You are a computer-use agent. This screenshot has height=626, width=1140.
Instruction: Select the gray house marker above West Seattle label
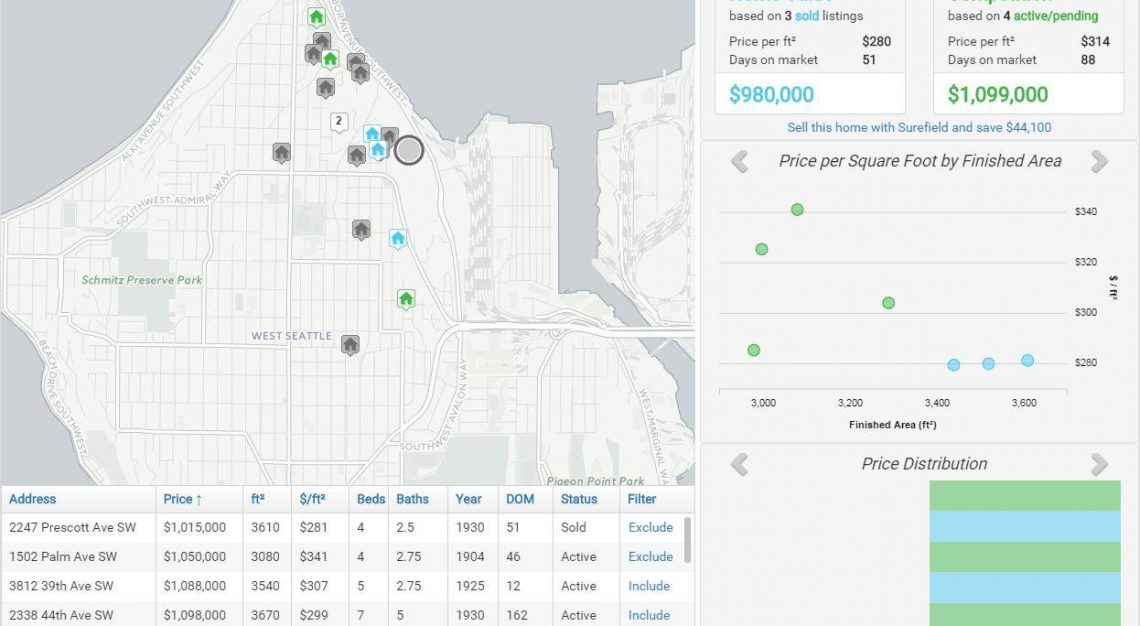pyautogui.click(x=350, y=344)
